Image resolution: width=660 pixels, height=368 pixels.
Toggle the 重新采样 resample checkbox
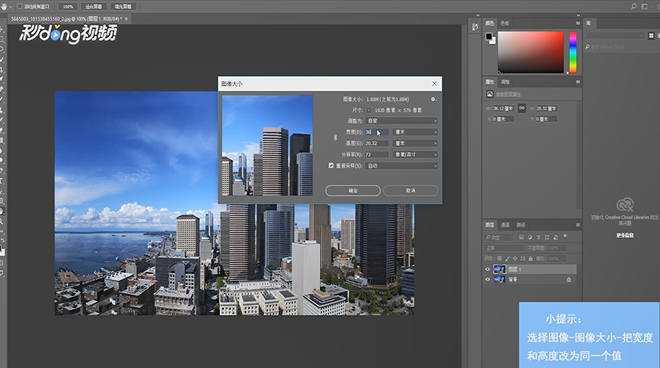pos(331,165)
